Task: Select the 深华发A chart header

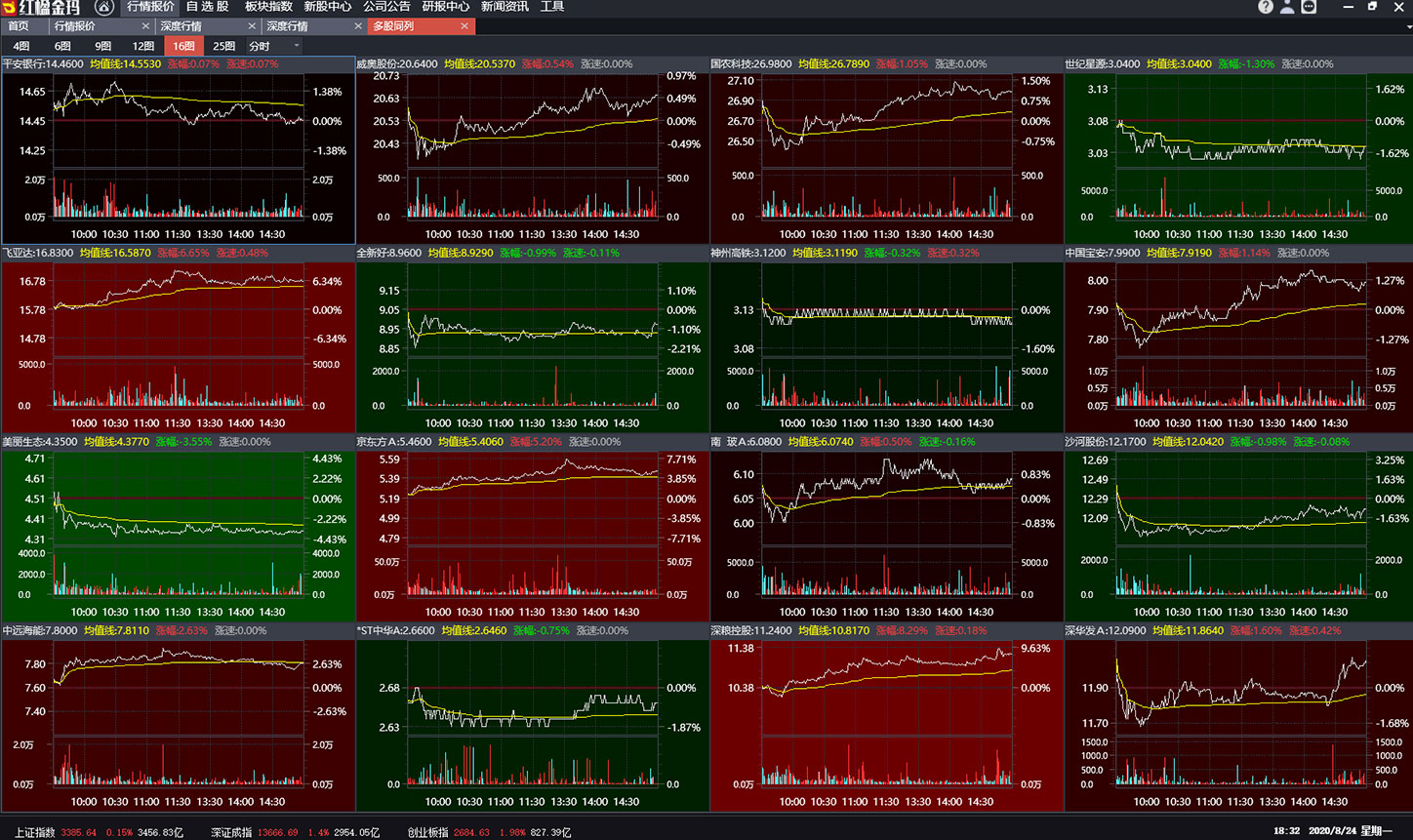Action: (x=1238, y=630)
